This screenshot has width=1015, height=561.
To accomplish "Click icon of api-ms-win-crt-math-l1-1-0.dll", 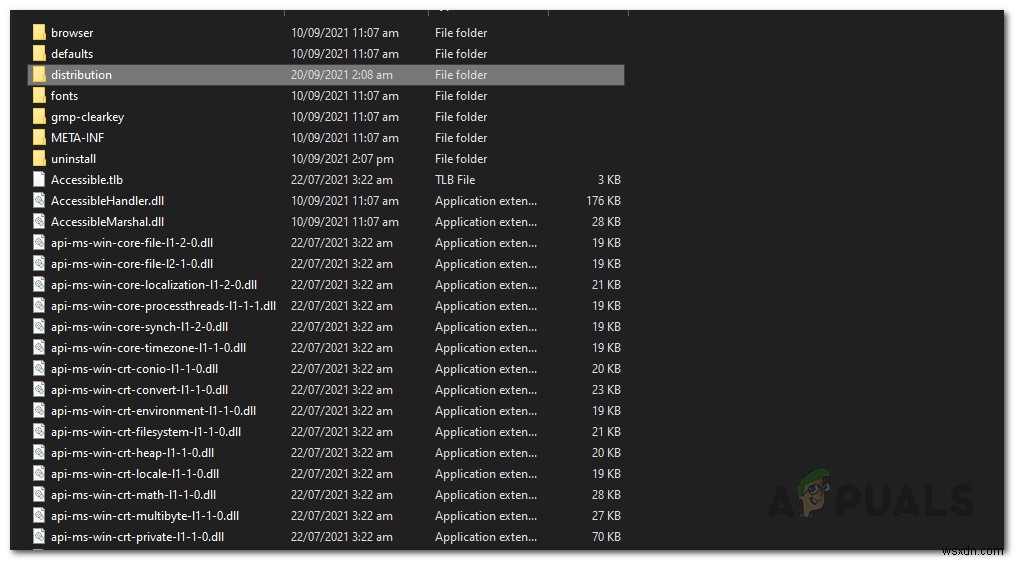I will point(39,495).
